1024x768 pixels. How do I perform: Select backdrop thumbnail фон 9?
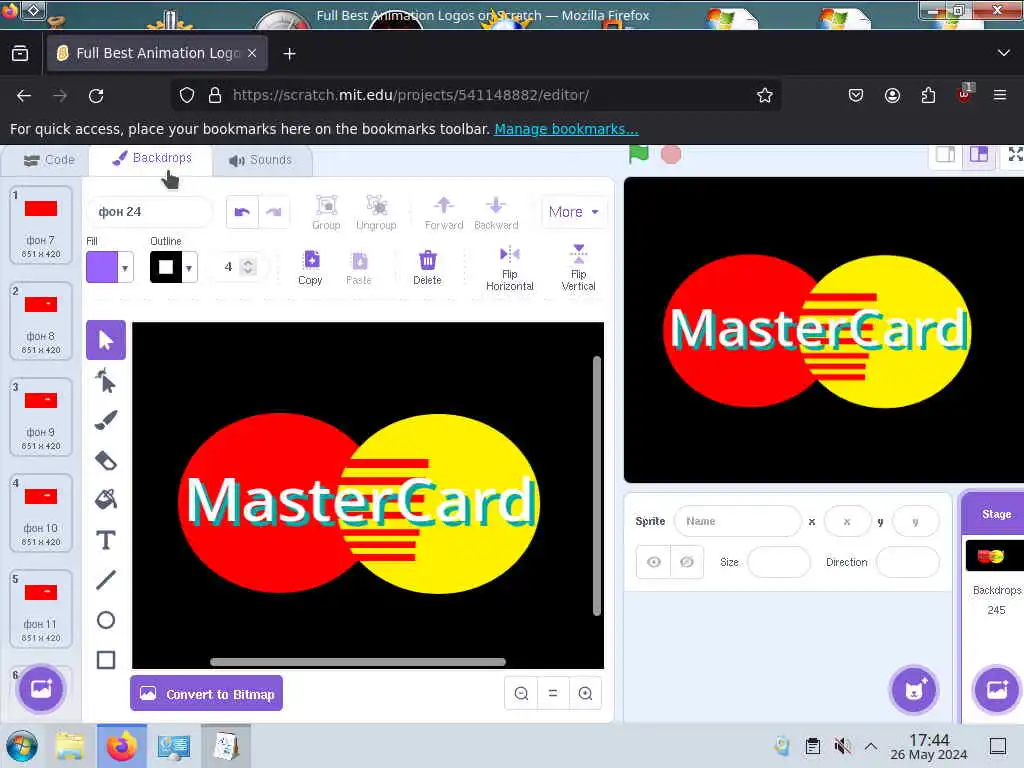pos(40,417)
